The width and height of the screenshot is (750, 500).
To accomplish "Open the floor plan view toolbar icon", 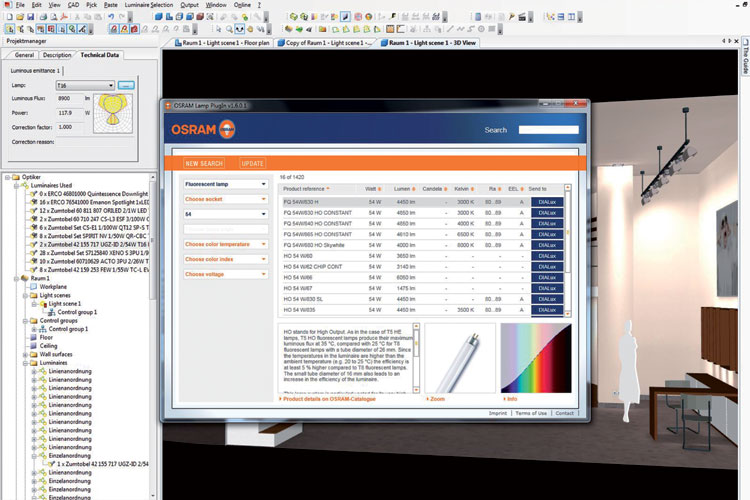I will (169, 17).
